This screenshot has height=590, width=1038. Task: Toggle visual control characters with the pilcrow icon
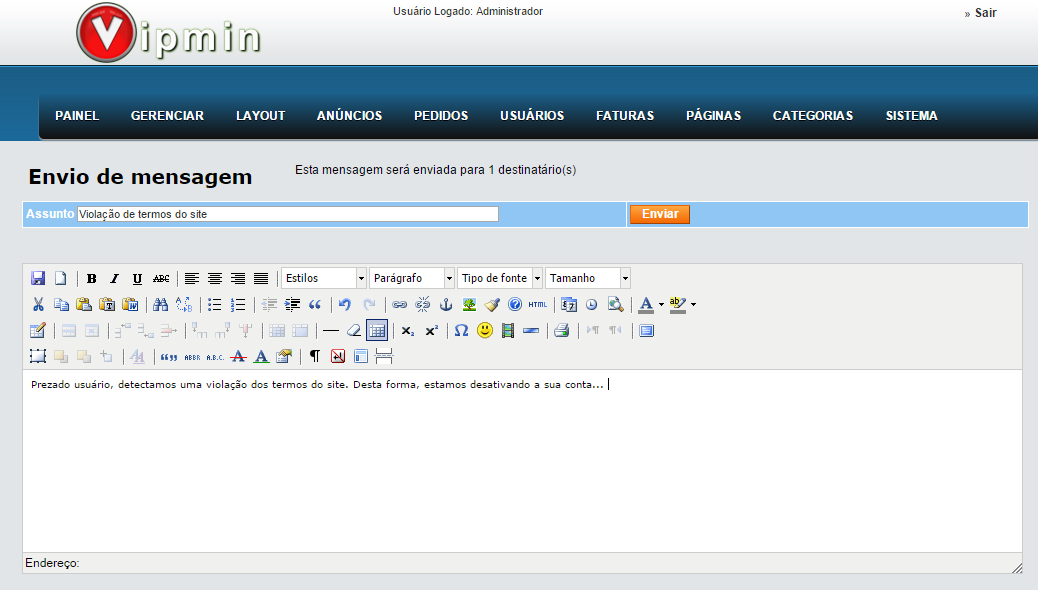coord(314,356)
